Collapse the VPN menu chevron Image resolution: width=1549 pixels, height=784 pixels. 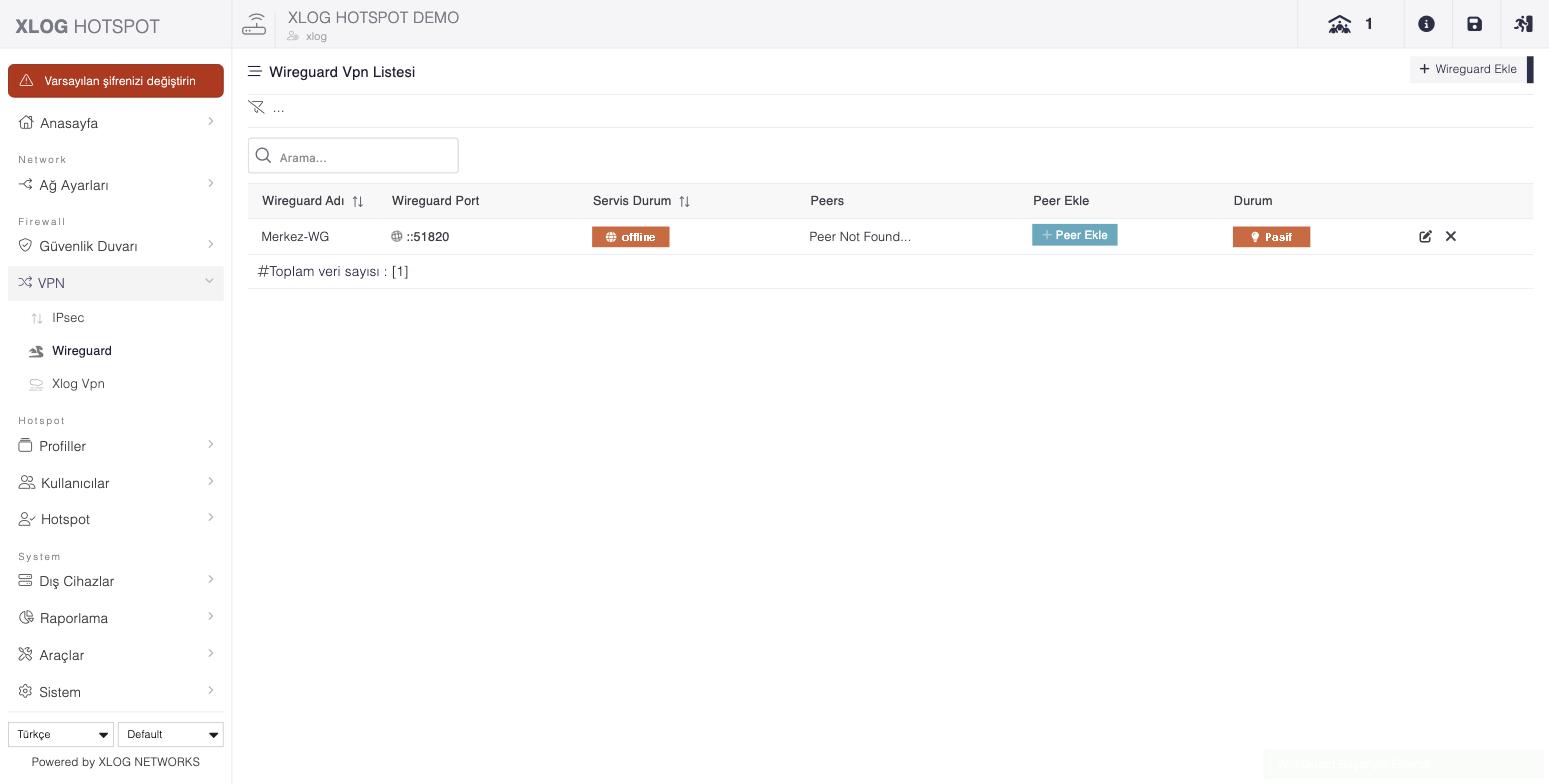(x=210, y=281)
